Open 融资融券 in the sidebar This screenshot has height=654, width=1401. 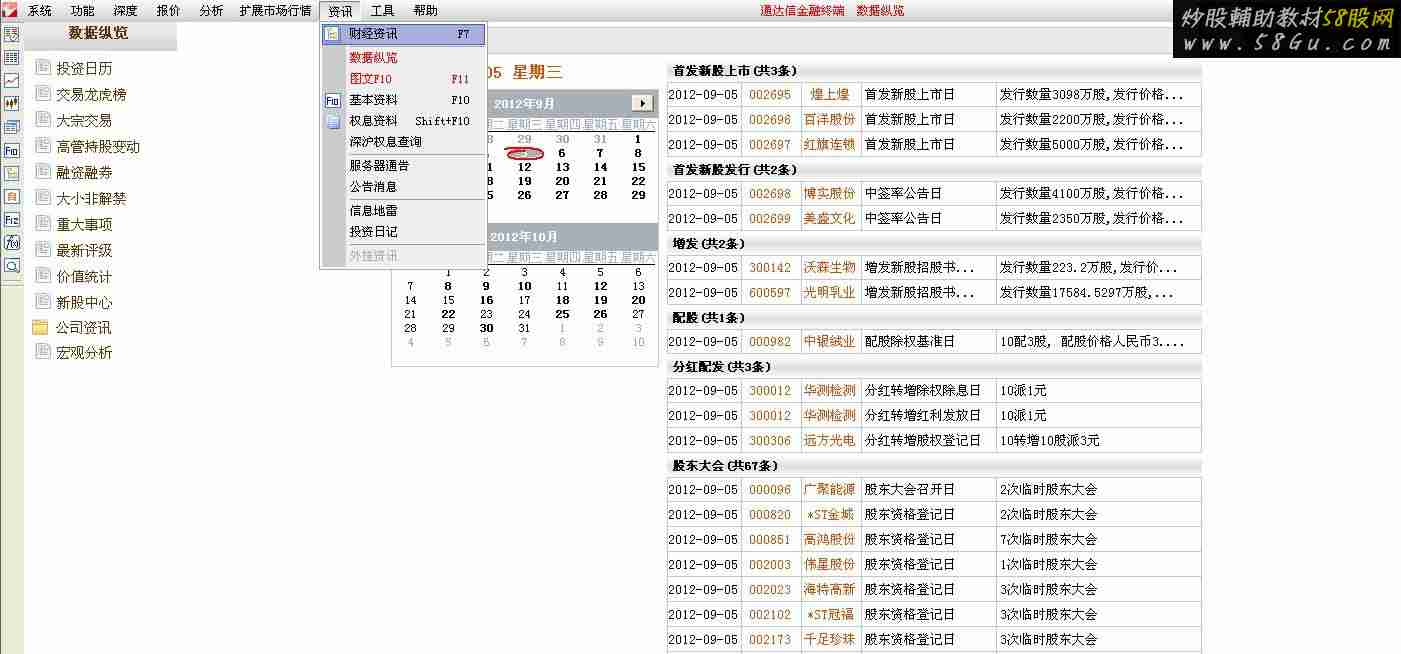(x=84, y=173)
